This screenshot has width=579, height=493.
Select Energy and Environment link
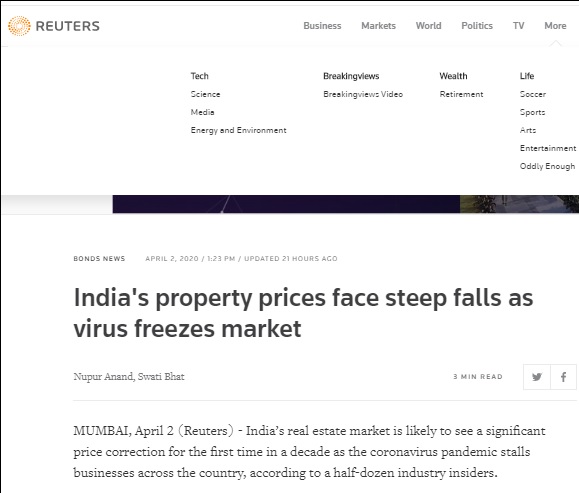[x=239, y=130]
